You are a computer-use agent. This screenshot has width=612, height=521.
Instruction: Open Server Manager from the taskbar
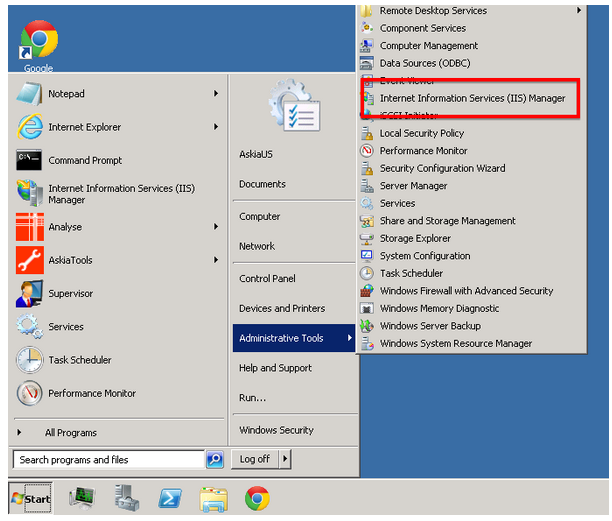click(126, 498)
